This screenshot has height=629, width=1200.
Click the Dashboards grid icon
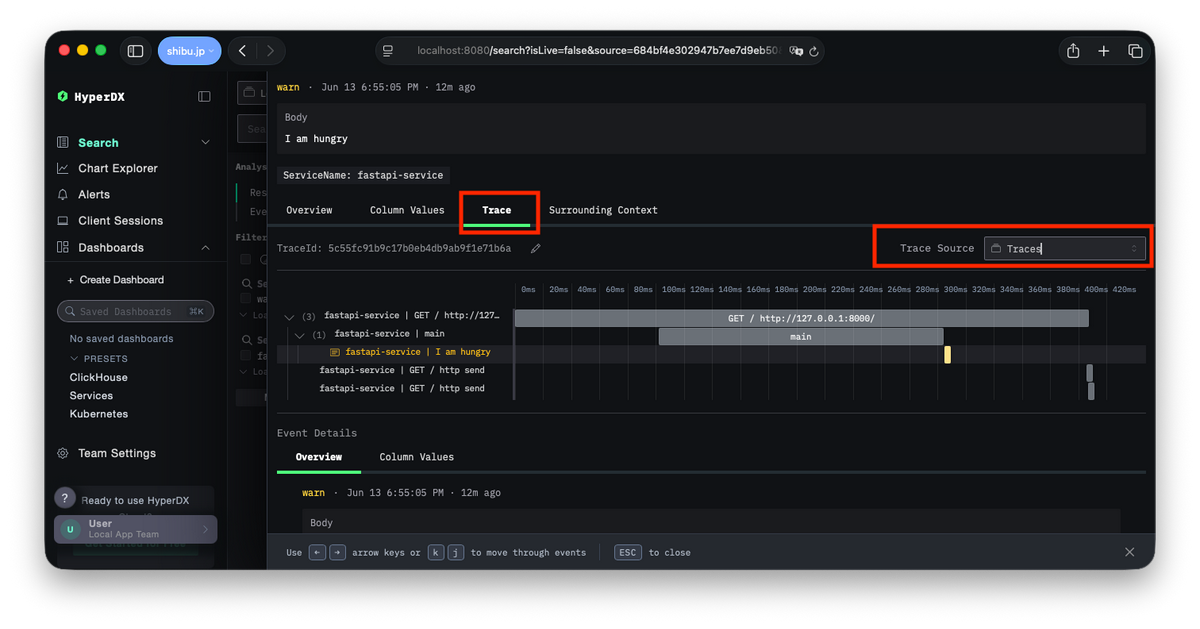pyautogui.click(x=63, y=248)
